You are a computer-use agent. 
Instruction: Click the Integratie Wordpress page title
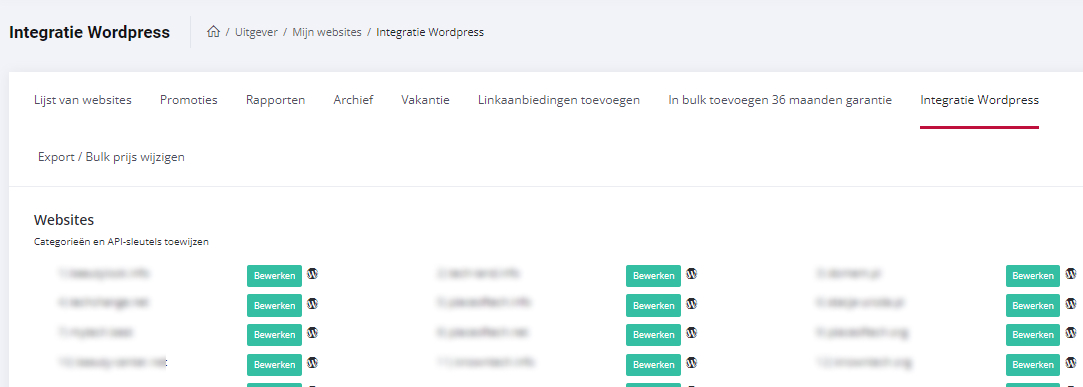[89, 32]
